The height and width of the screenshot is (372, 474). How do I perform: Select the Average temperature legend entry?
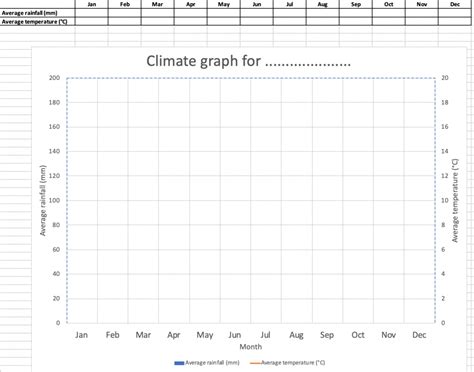287,363
